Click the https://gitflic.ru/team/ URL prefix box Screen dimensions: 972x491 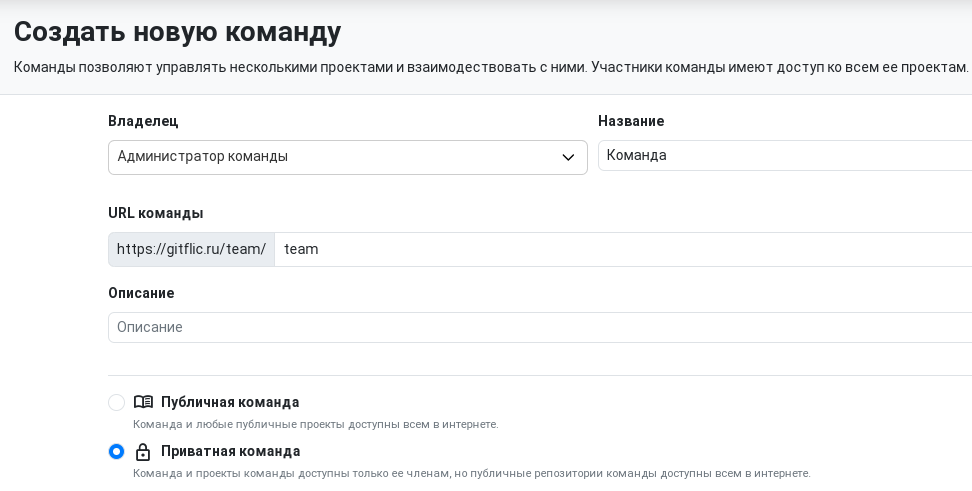[x=192, y=249]
